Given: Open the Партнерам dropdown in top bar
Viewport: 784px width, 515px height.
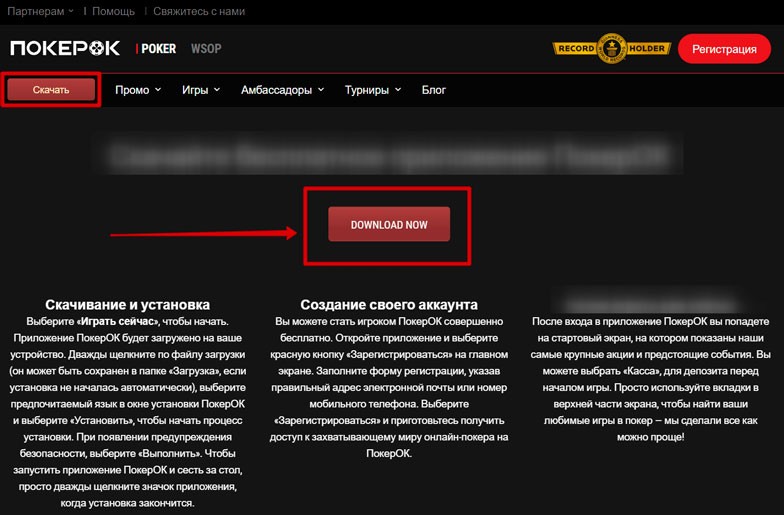Looking at the screenshot, I should click(x=42, y=11).
